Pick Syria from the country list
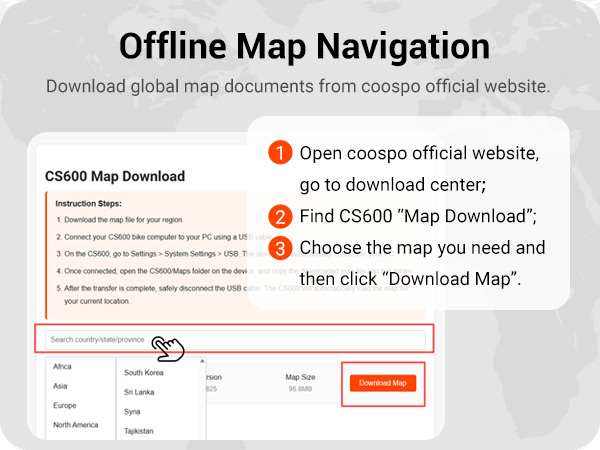The image size is (600, 450). point(134,410)
